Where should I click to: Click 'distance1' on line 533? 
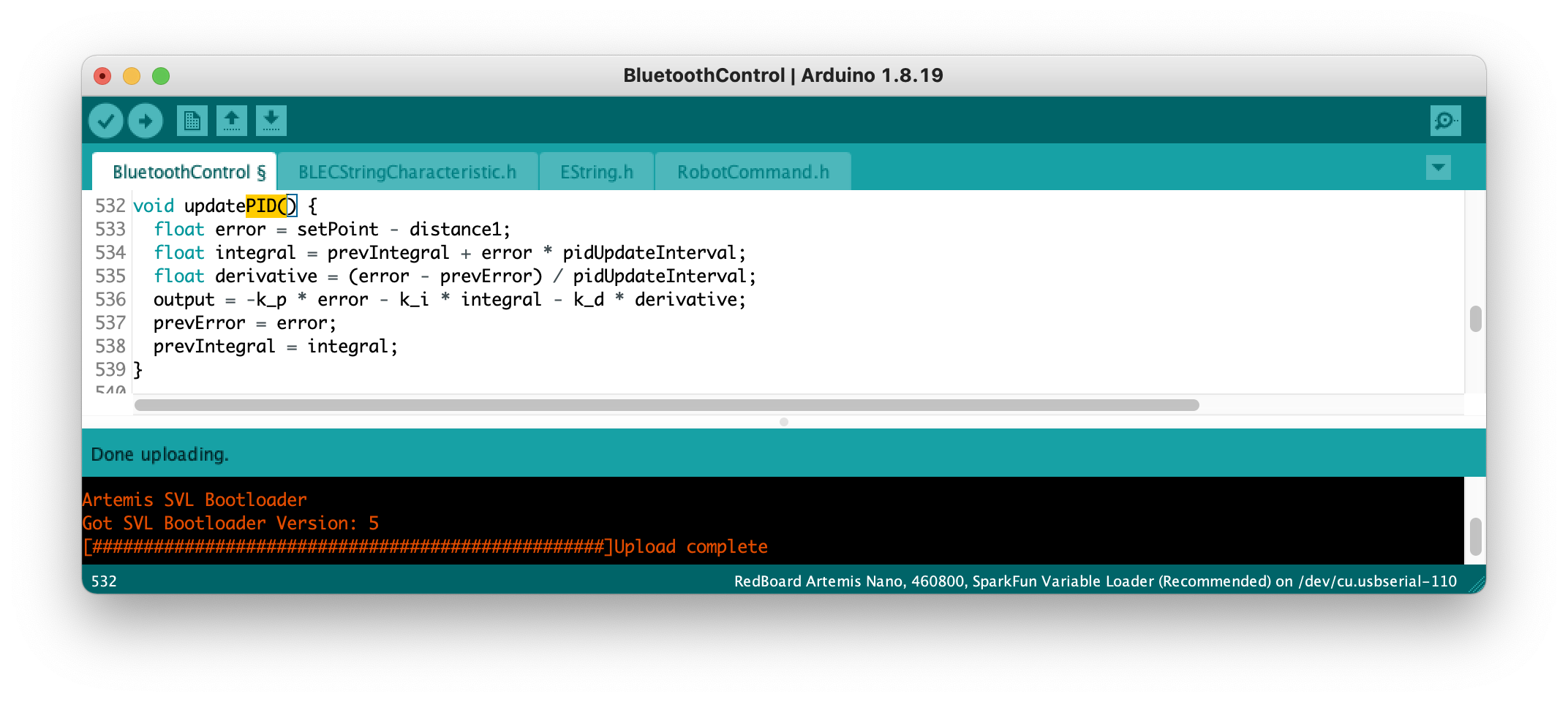pos(455,230)
